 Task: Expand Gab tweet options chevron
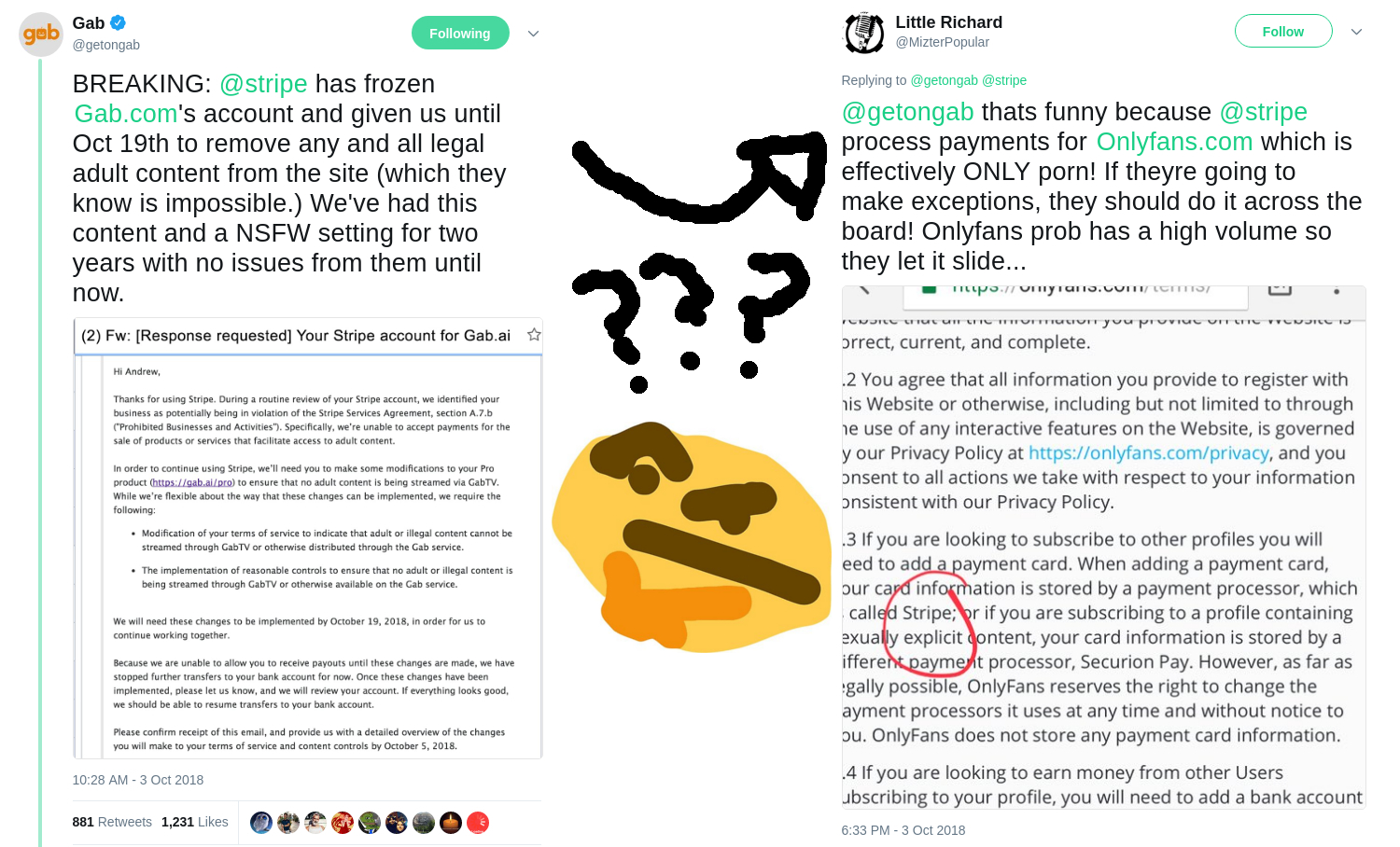pos(533,34)
